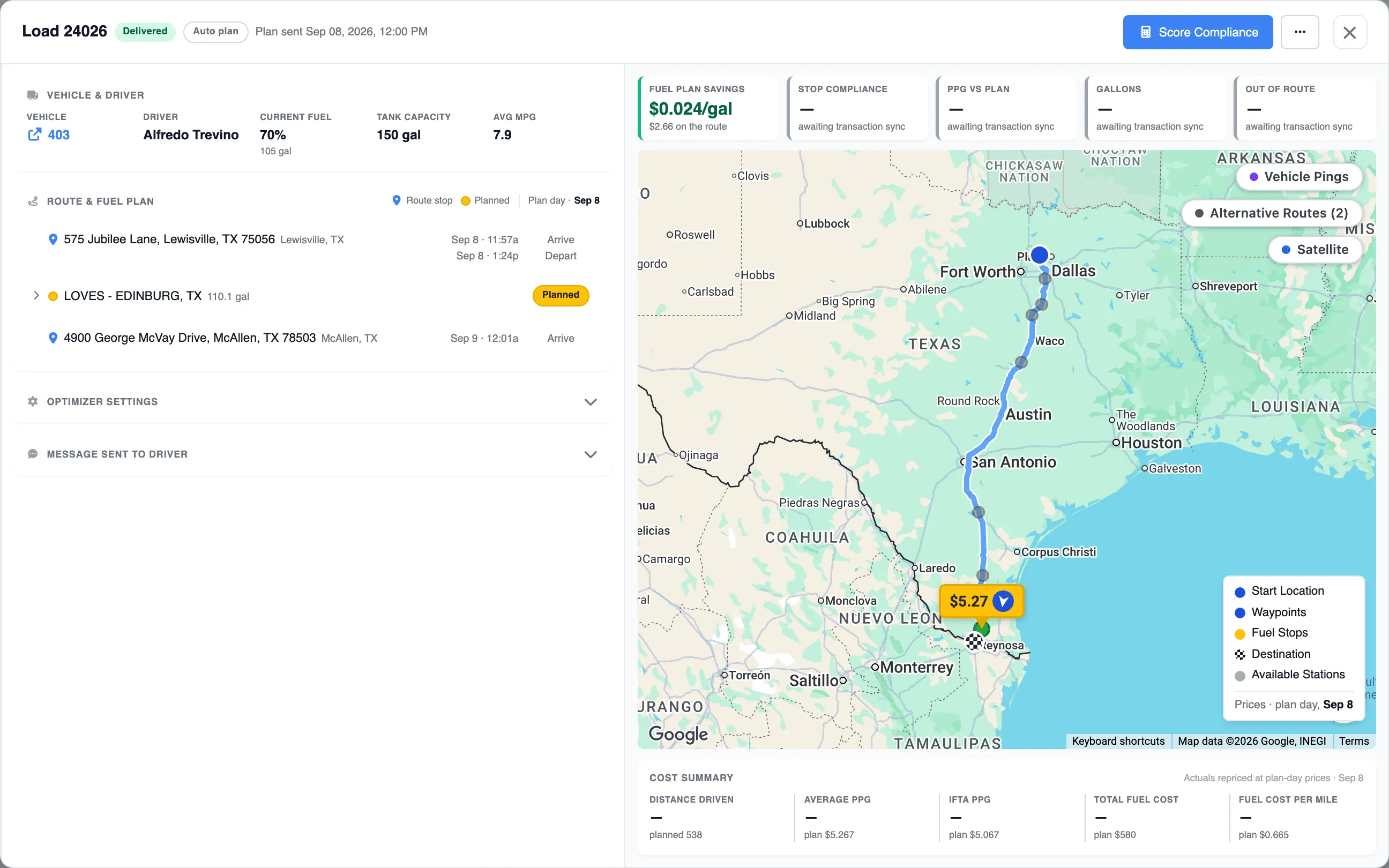Toggle Vehicle Pings on the map

pyautogui.click(x=1299, y=177)
